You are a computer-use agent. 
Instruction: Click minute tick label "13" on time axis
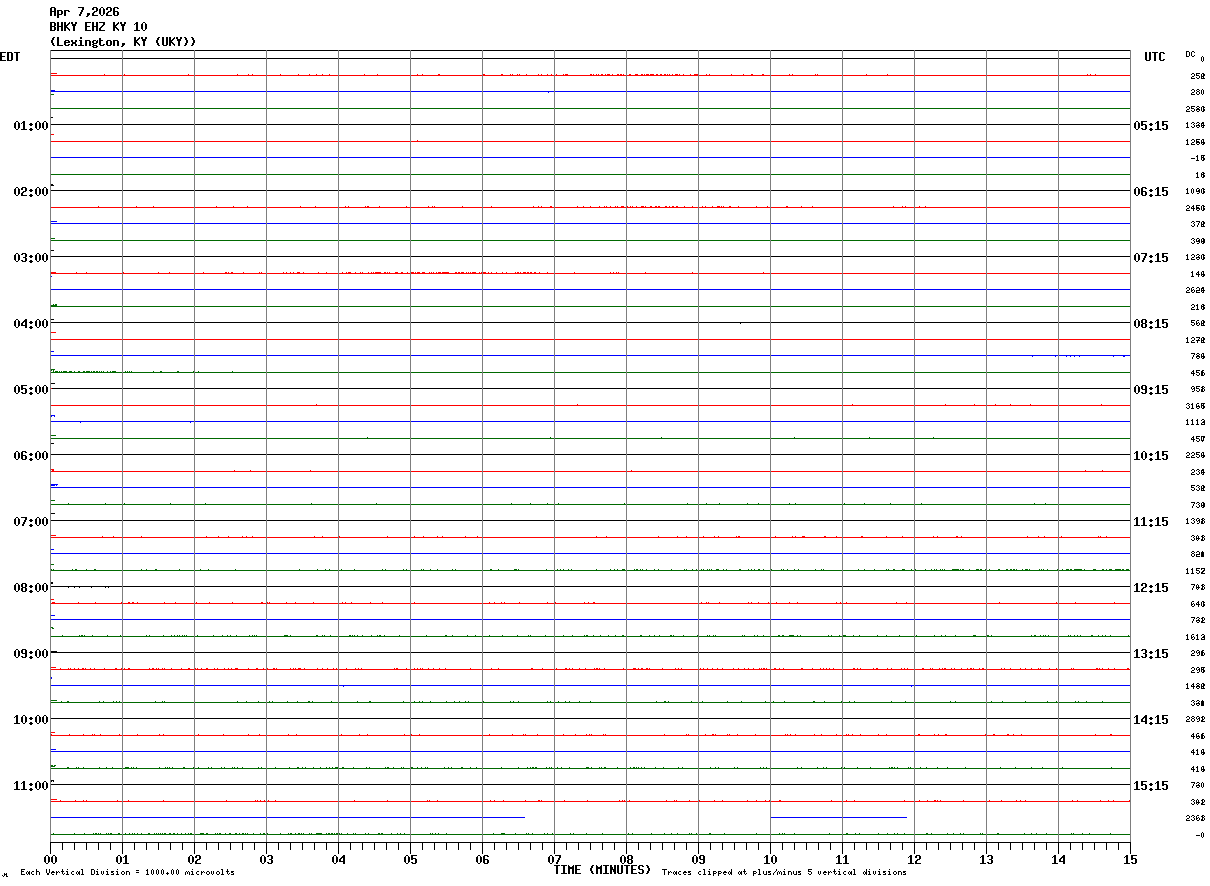pyautogui.click(x=986, y=859)
